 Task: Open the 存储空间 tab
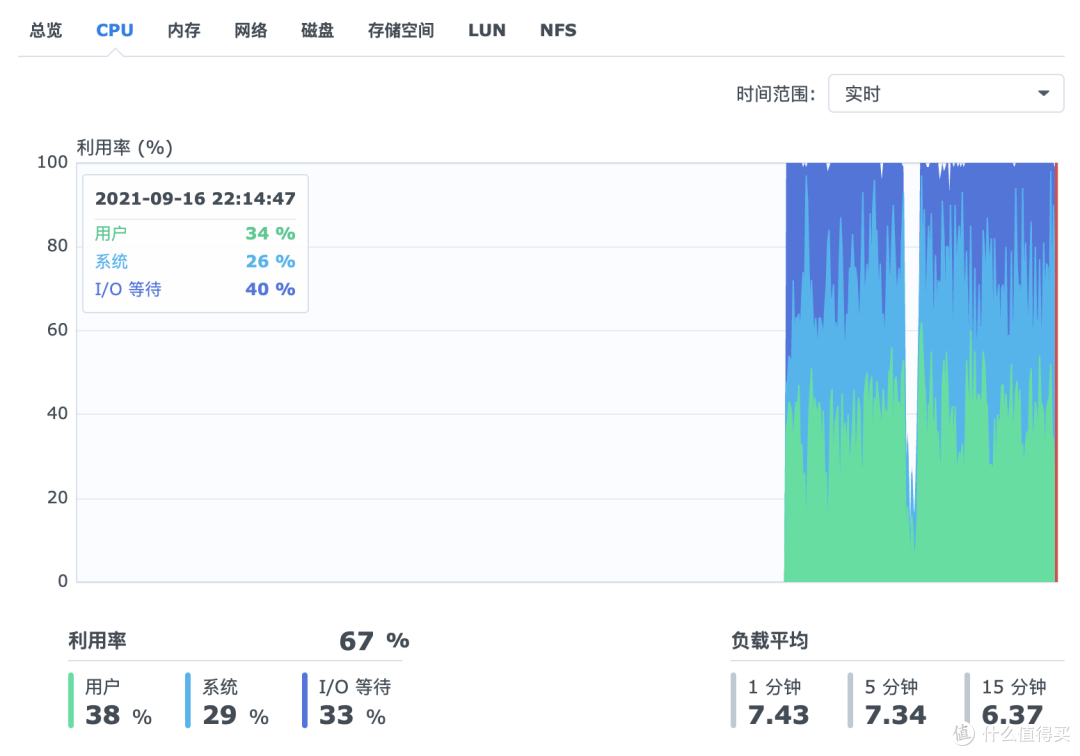[401, 30]
